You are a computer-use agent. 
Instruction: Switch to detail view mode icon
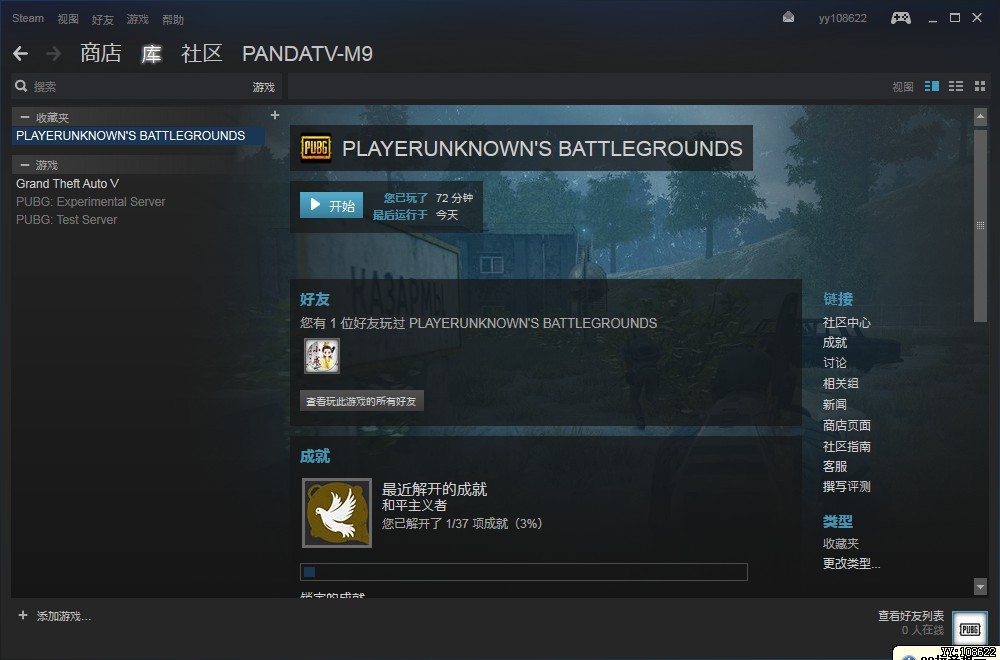click(x=932, y=86)
